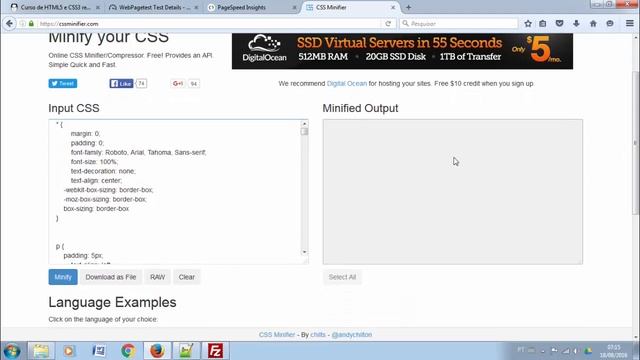The width and height of the screenshot is (640, 360).
Task: Switch to Curso de HTML5 e CSS3 tab
Action: point(55,7)
